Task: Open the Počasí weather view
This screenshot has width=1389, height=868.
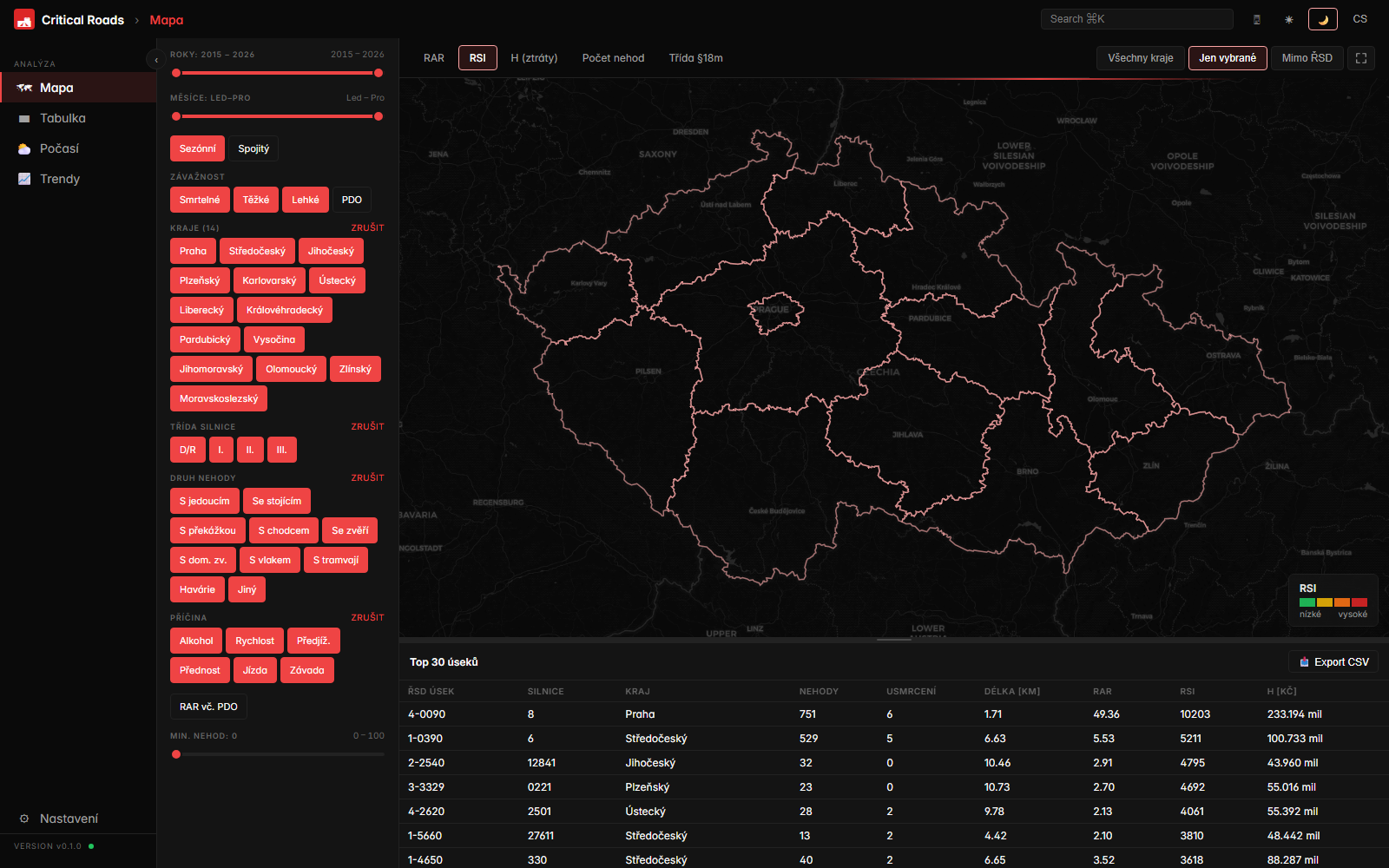Action: 59,148
